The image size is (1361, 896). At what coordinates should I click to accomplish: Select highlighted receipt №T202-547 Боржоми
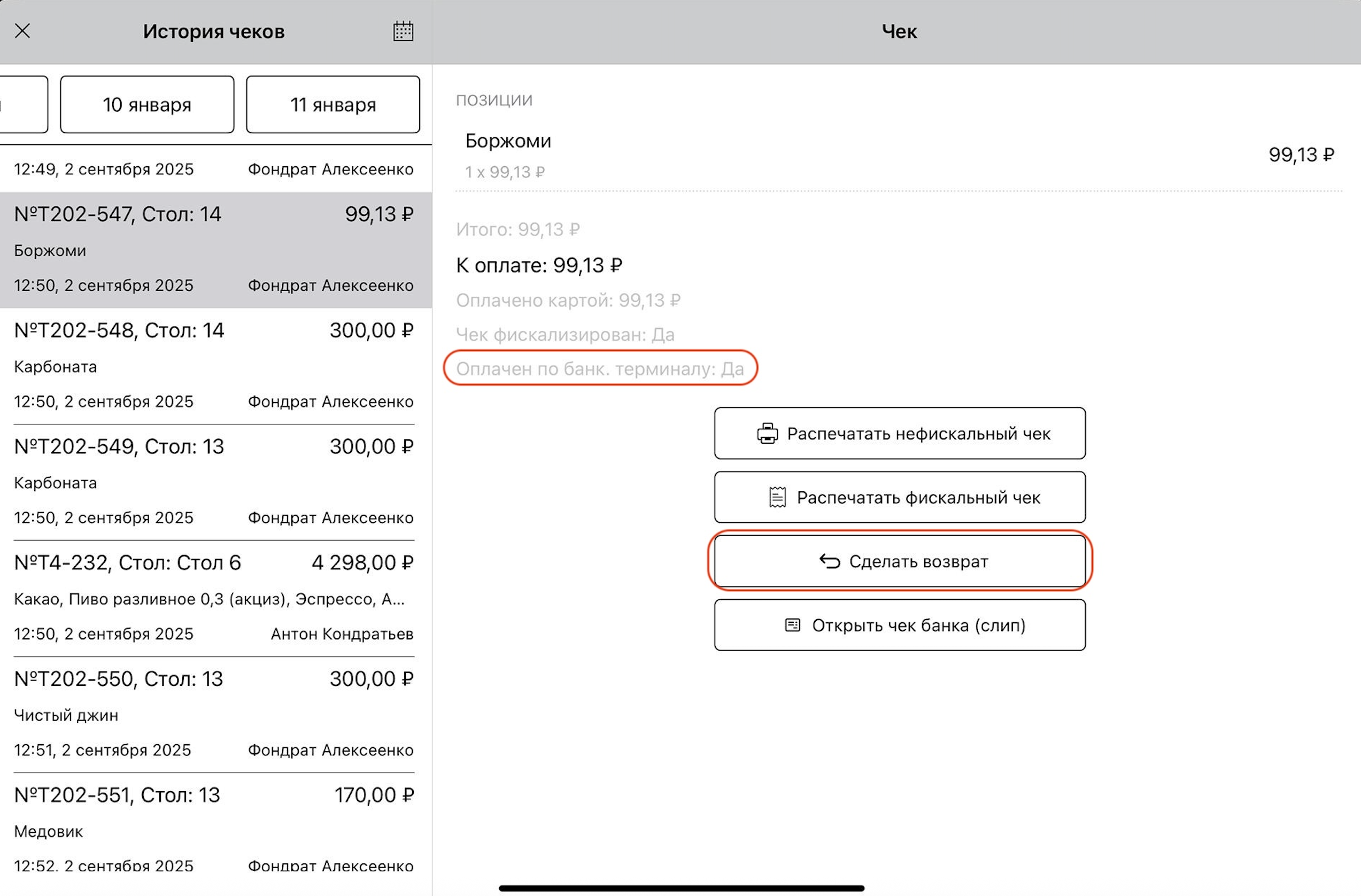[213, 250]
